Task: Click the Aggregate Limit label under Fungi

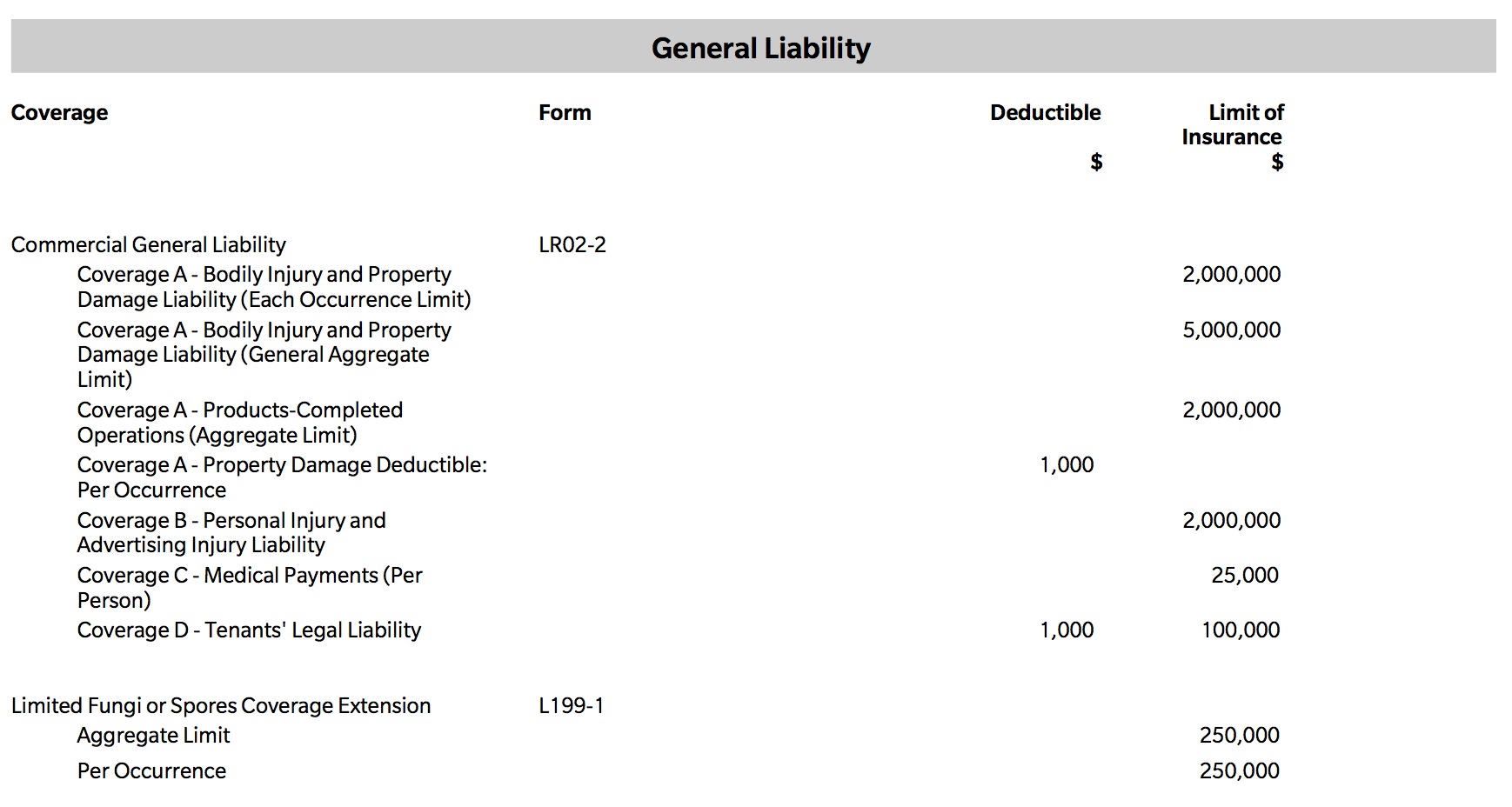Action: (x=153, y=736)
